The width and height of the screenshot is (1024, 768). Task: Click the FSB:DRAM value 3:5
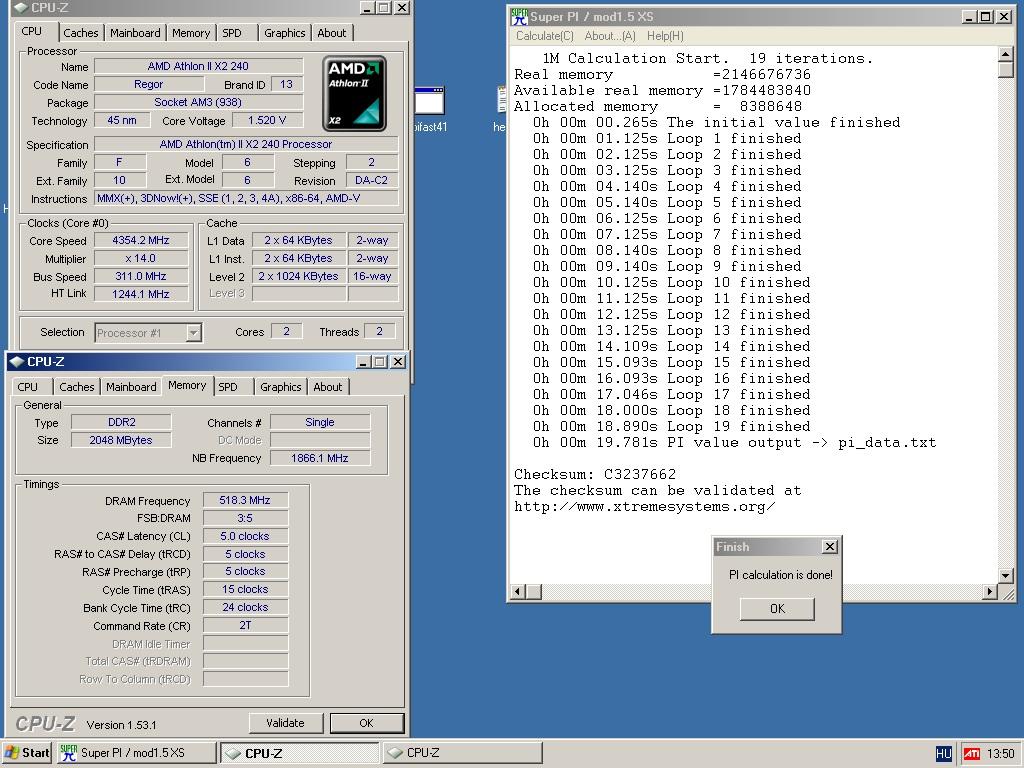point(245,518)
